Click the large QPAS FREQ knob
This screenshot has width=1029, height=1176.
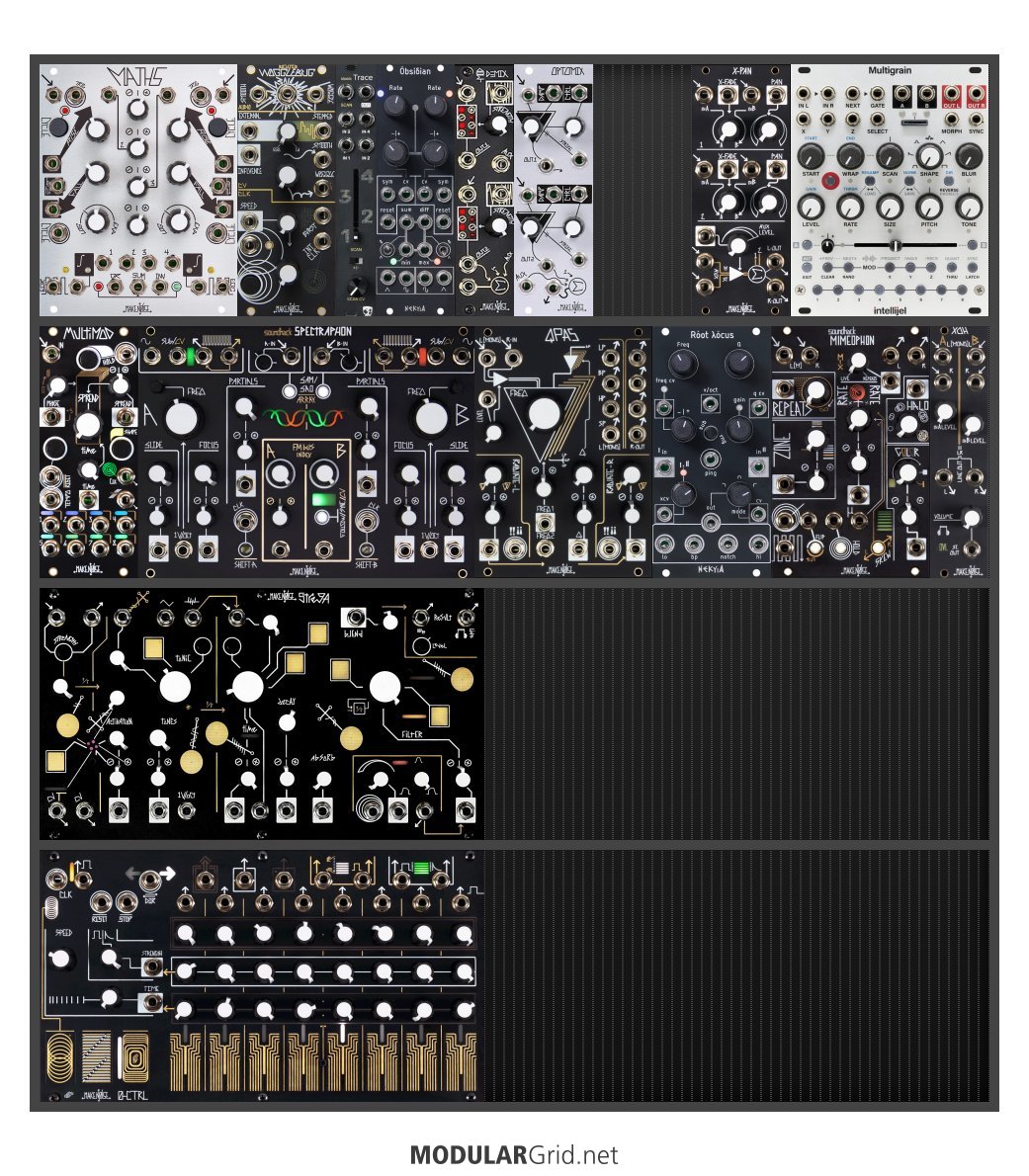544,415
